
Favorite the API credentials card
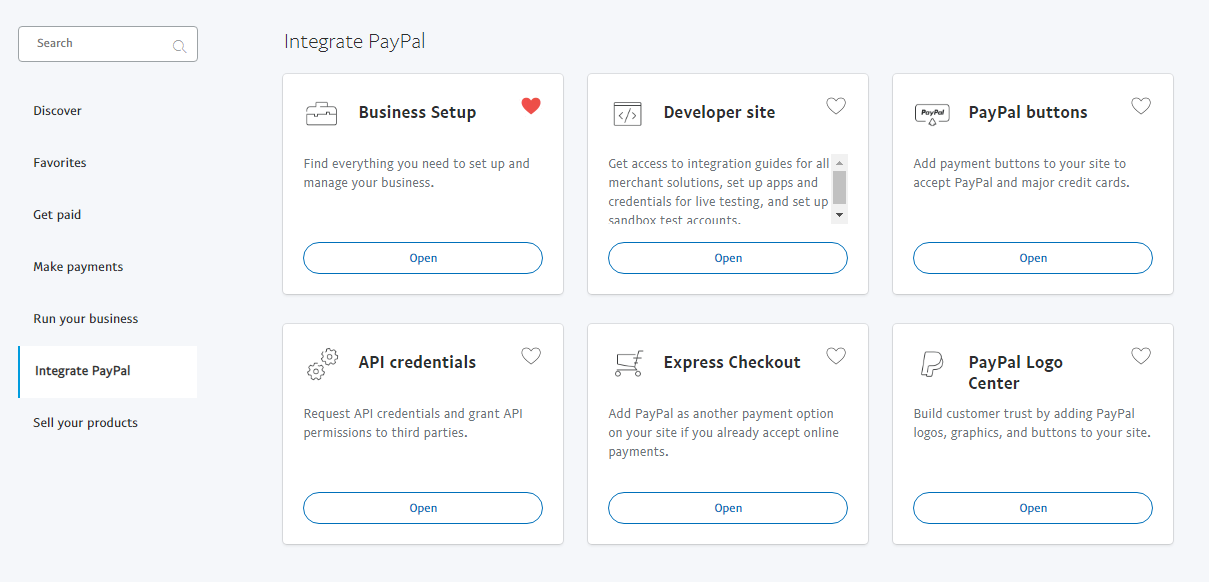[531, 356]
